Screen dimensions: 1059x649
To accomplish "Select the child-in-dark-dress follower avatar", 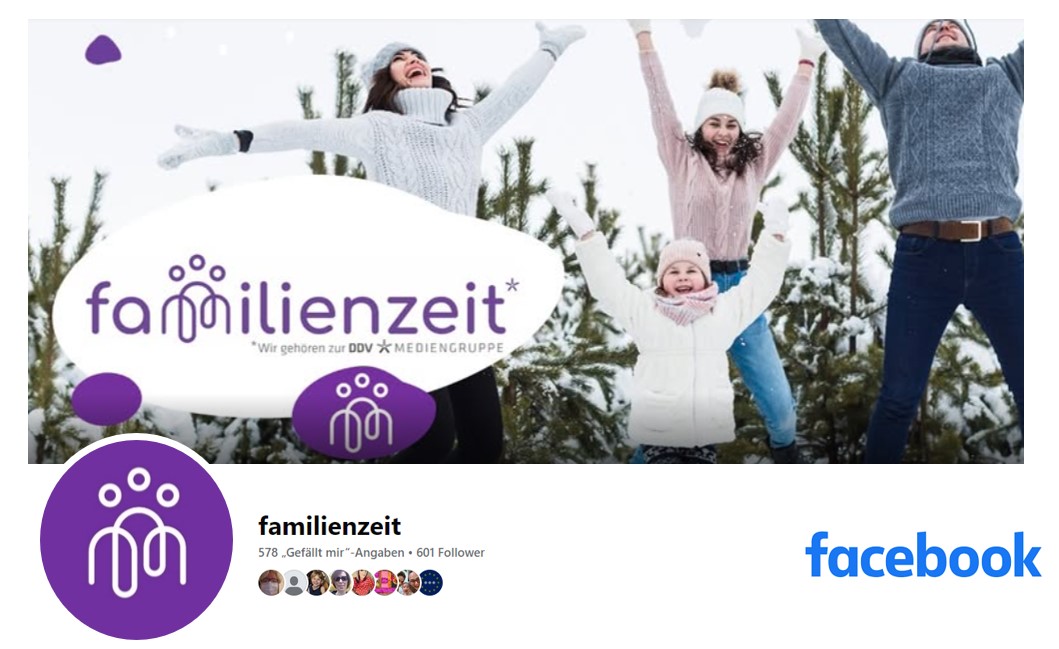I will 317,583.
